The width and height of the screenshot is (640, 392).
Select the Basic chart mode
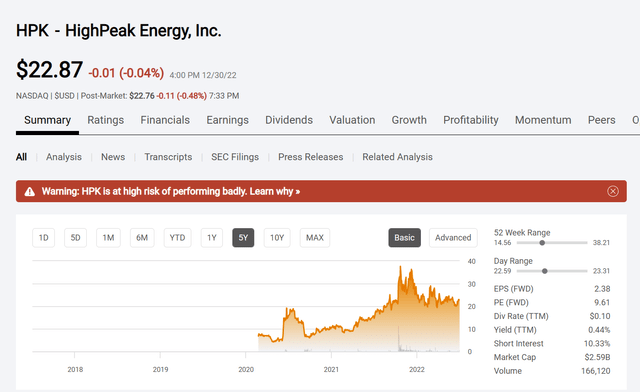404,238
